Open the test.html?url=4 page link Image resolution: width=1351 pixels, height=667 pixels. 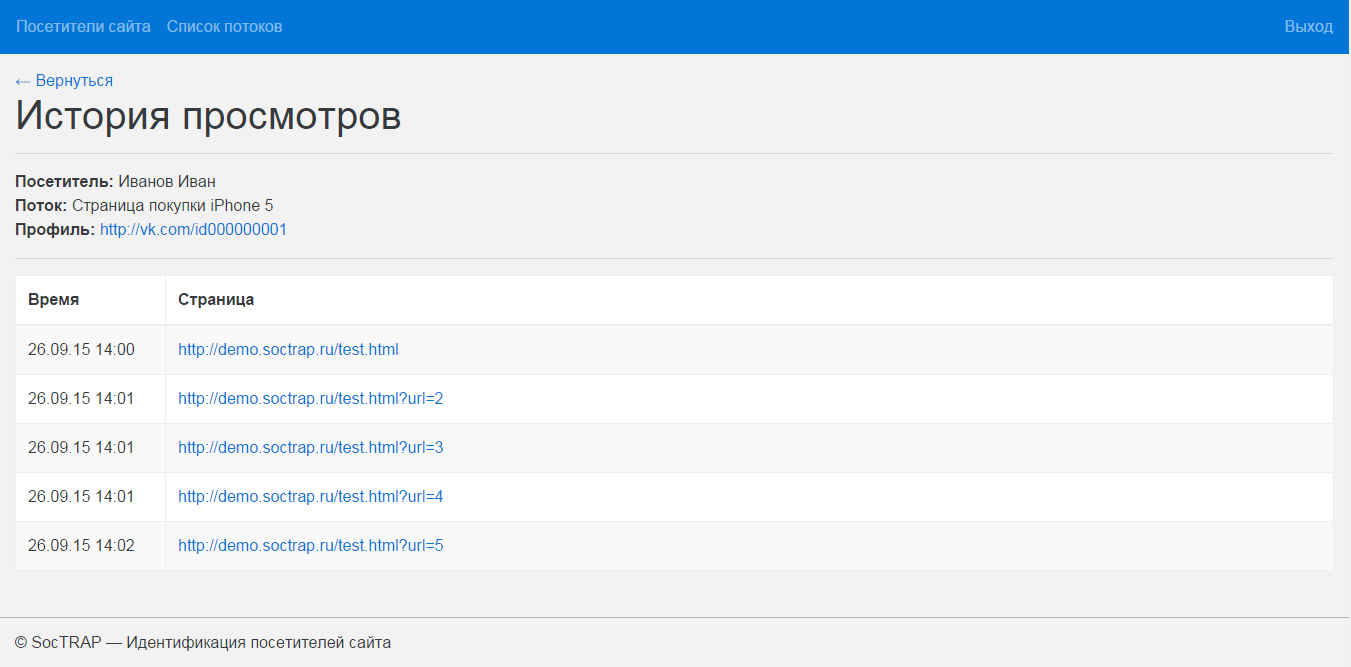coord(310,497)
